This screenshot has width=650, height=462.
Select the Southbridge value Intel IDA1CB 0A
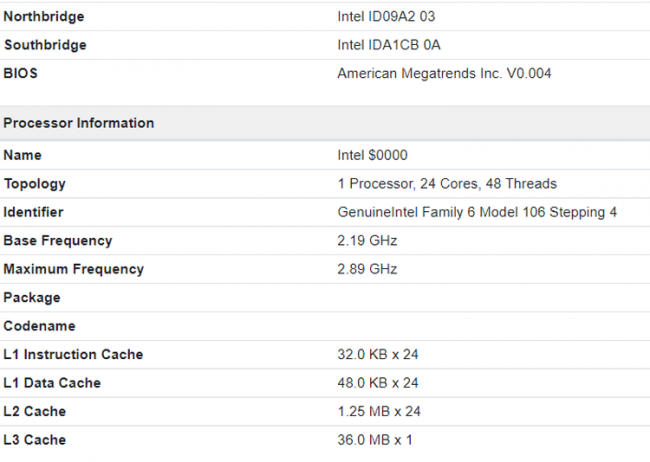(389, 45)
